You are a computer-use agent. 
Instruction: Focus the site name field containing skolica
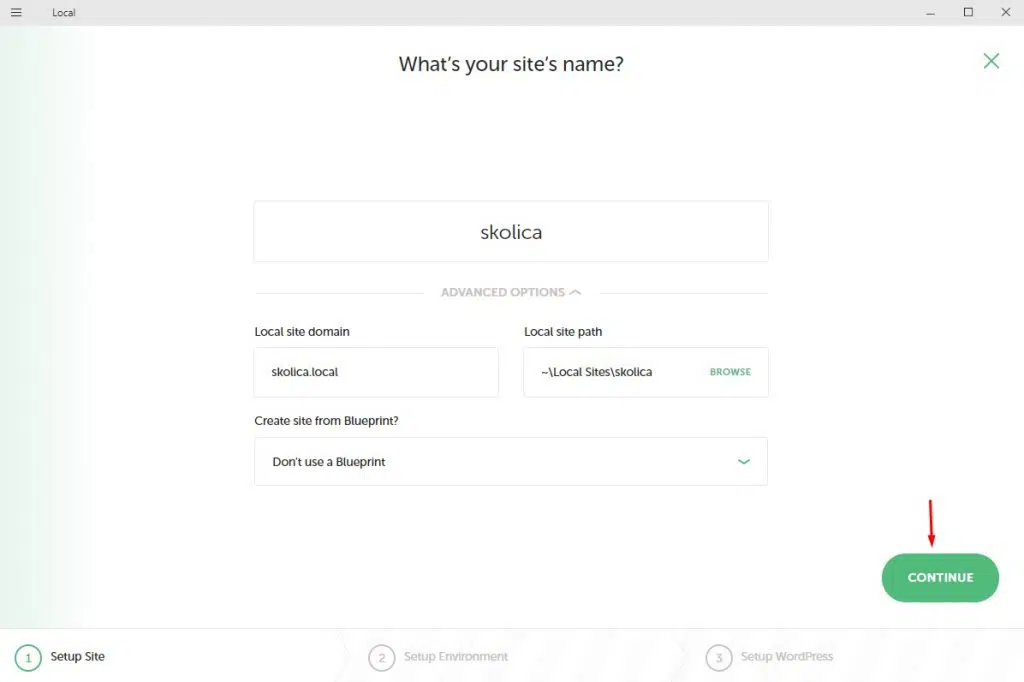[511, 232]
